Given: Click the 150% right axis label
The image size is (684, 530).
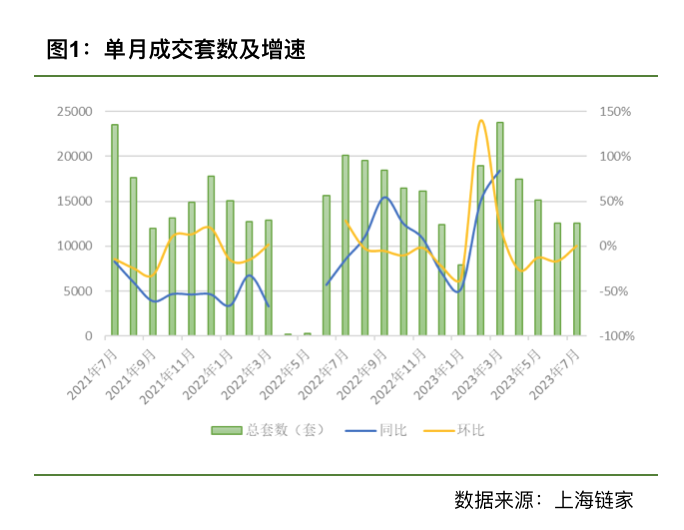Looking at the screenshot, I should [x=616, y=112].
